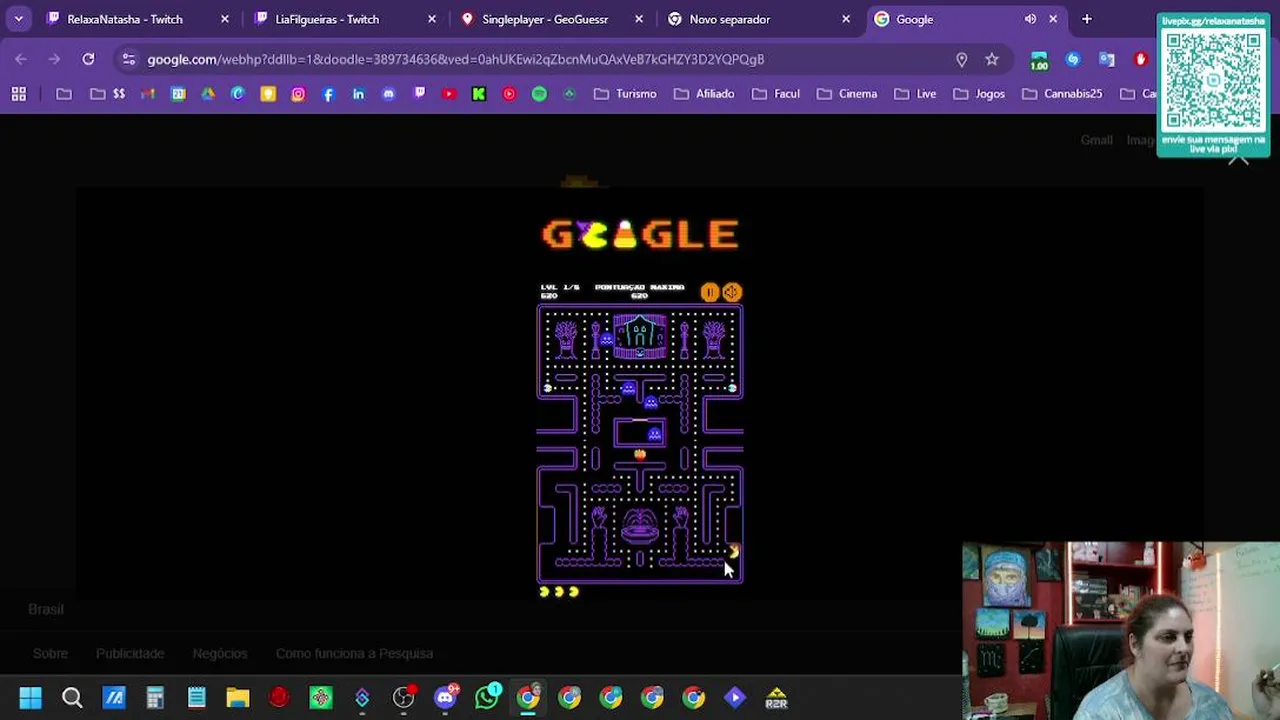1280x720 pixels.
Task: Switch to the Novo separador tab
Action: tap(730, 19)
